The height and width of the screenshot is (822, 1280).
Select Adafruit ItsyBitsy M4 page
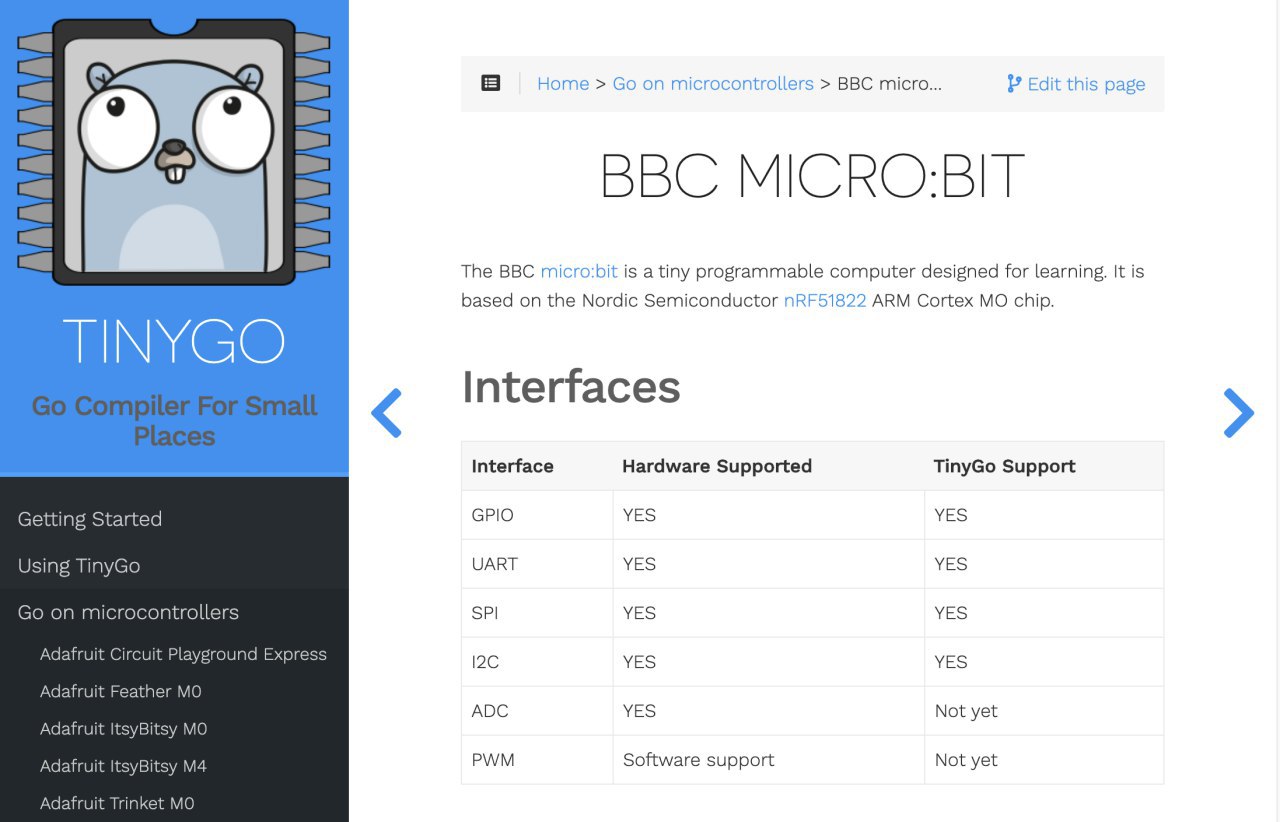(124, 766)
